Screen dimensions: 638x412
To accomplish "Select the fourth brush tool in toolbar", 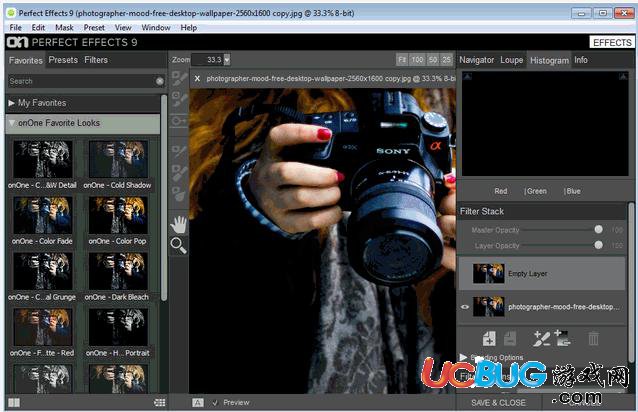I will point(178,152).
